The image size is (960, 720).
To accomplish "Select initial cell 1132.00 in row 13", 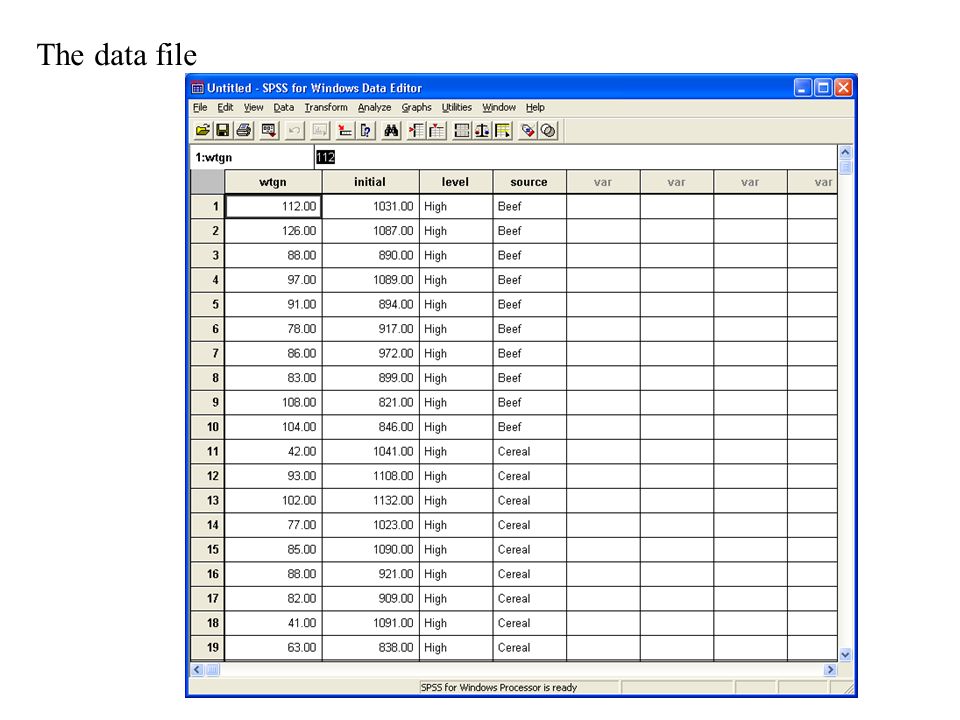I will point(370,500).
